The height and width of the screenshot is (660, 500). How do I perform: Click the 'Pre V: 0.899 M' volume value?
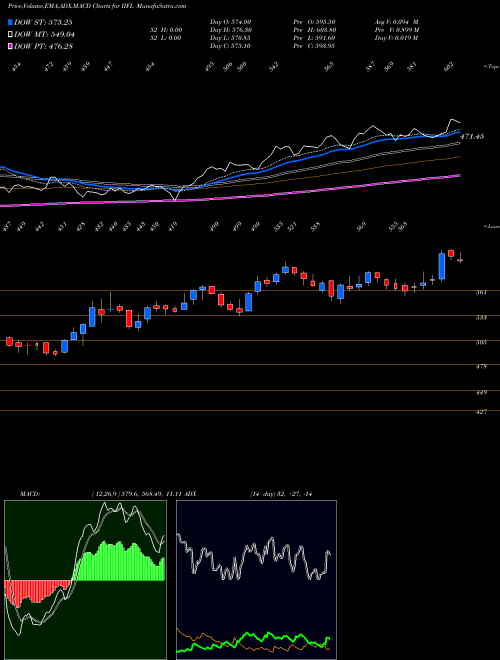coord(397,30)
